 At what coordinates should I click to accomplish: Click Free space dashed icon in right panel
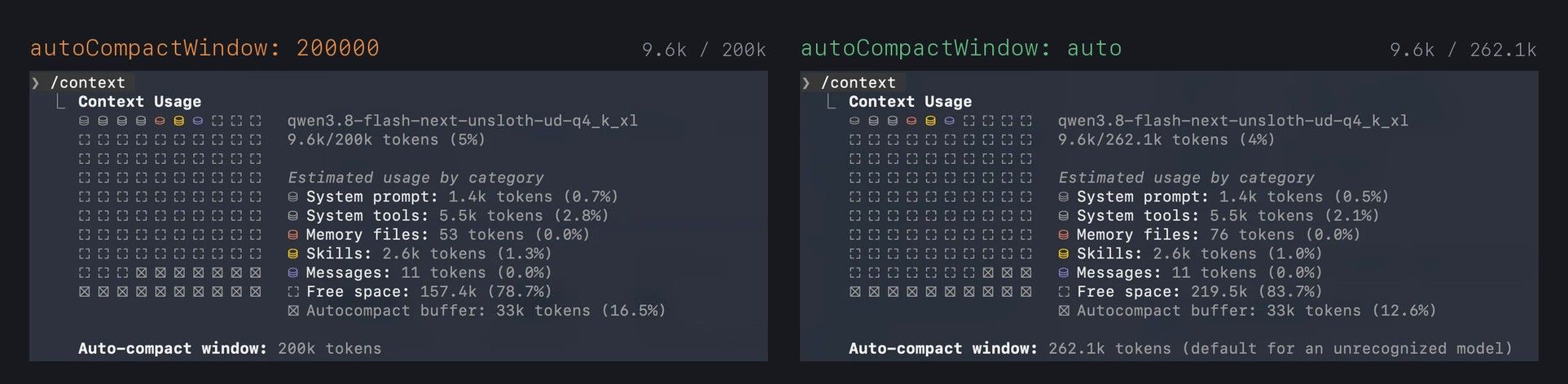pos(1064,292)
